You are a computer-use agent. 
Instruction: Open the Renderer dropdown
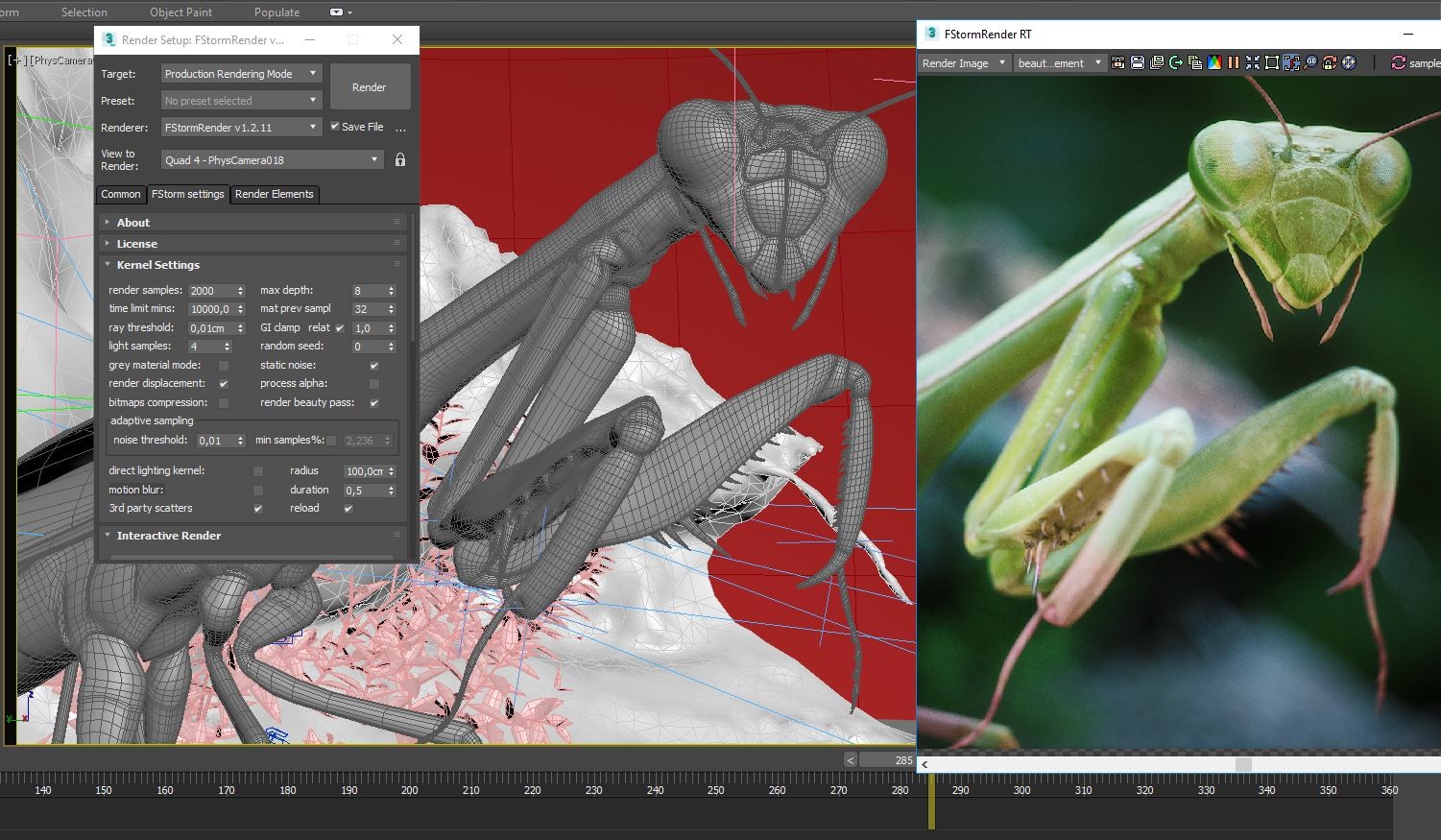click(x=240, y=128)
